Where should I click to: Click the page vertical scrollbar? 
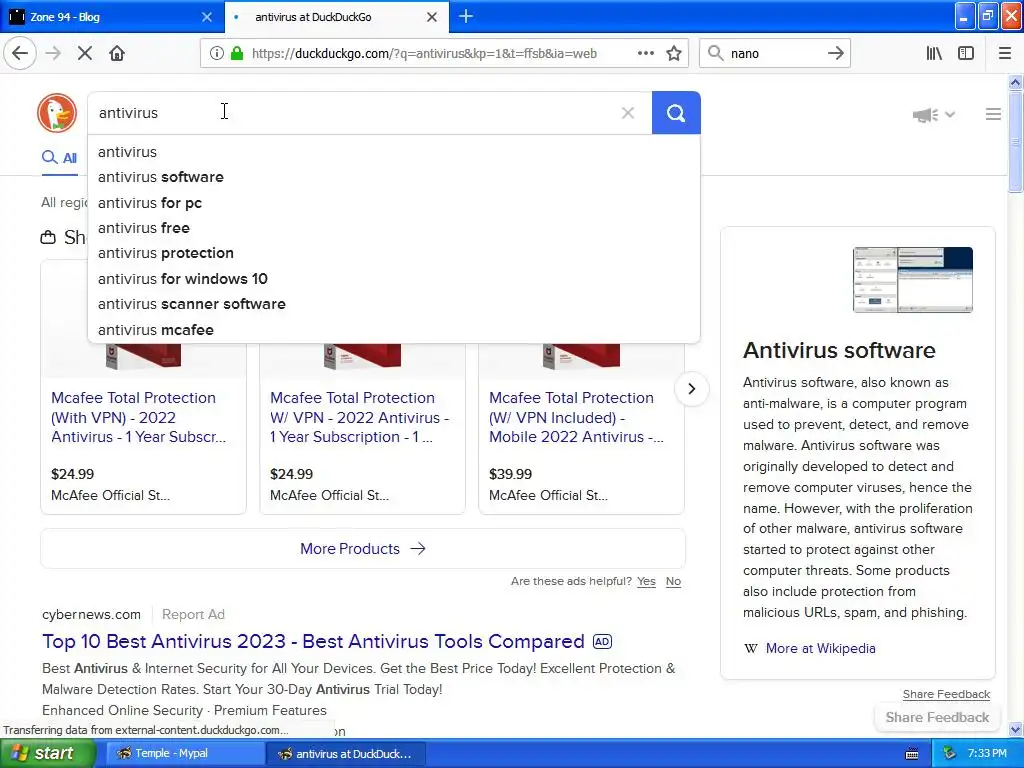coord(1016,142)
